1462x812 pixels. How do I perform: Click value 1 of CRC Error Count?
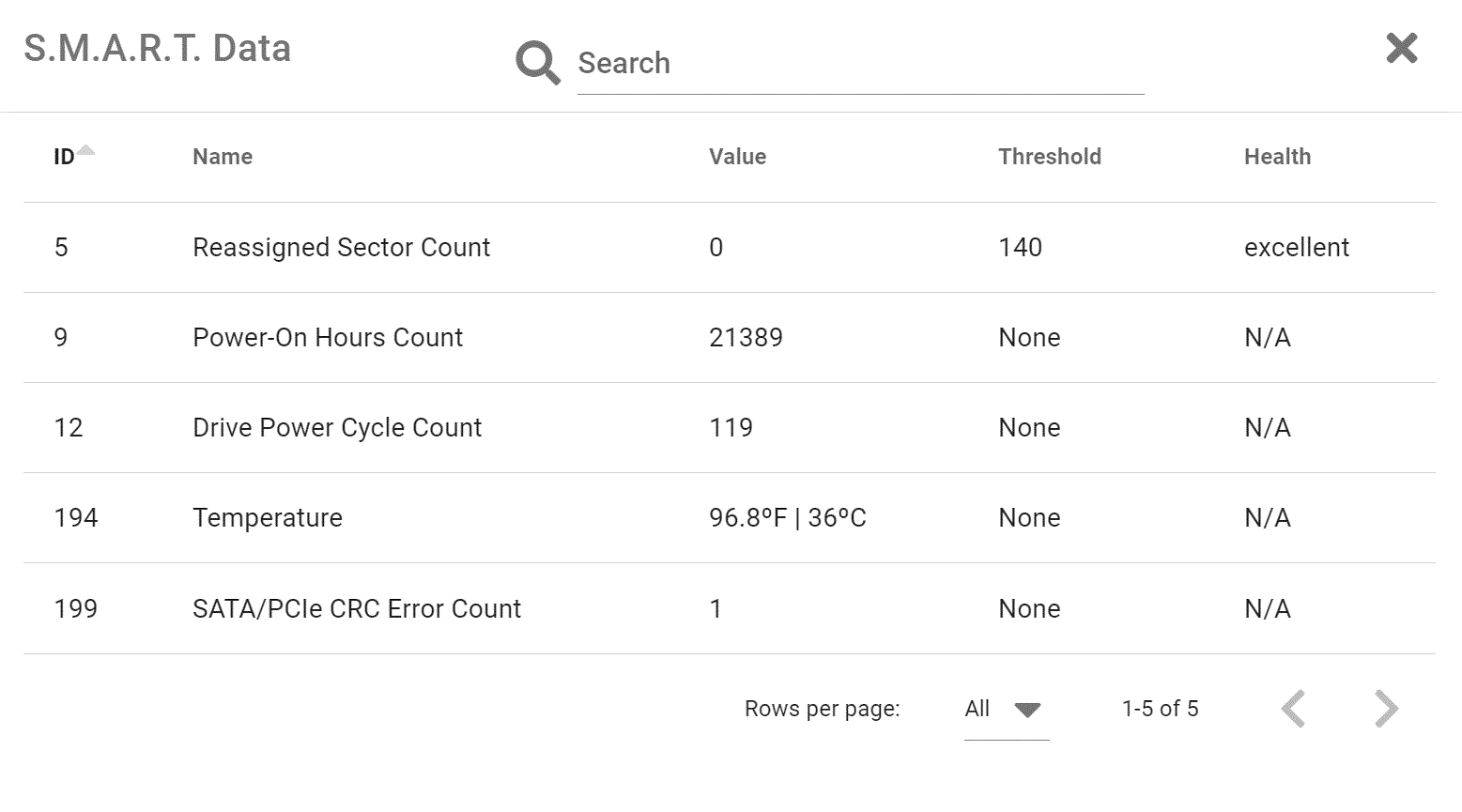point(716,608)
